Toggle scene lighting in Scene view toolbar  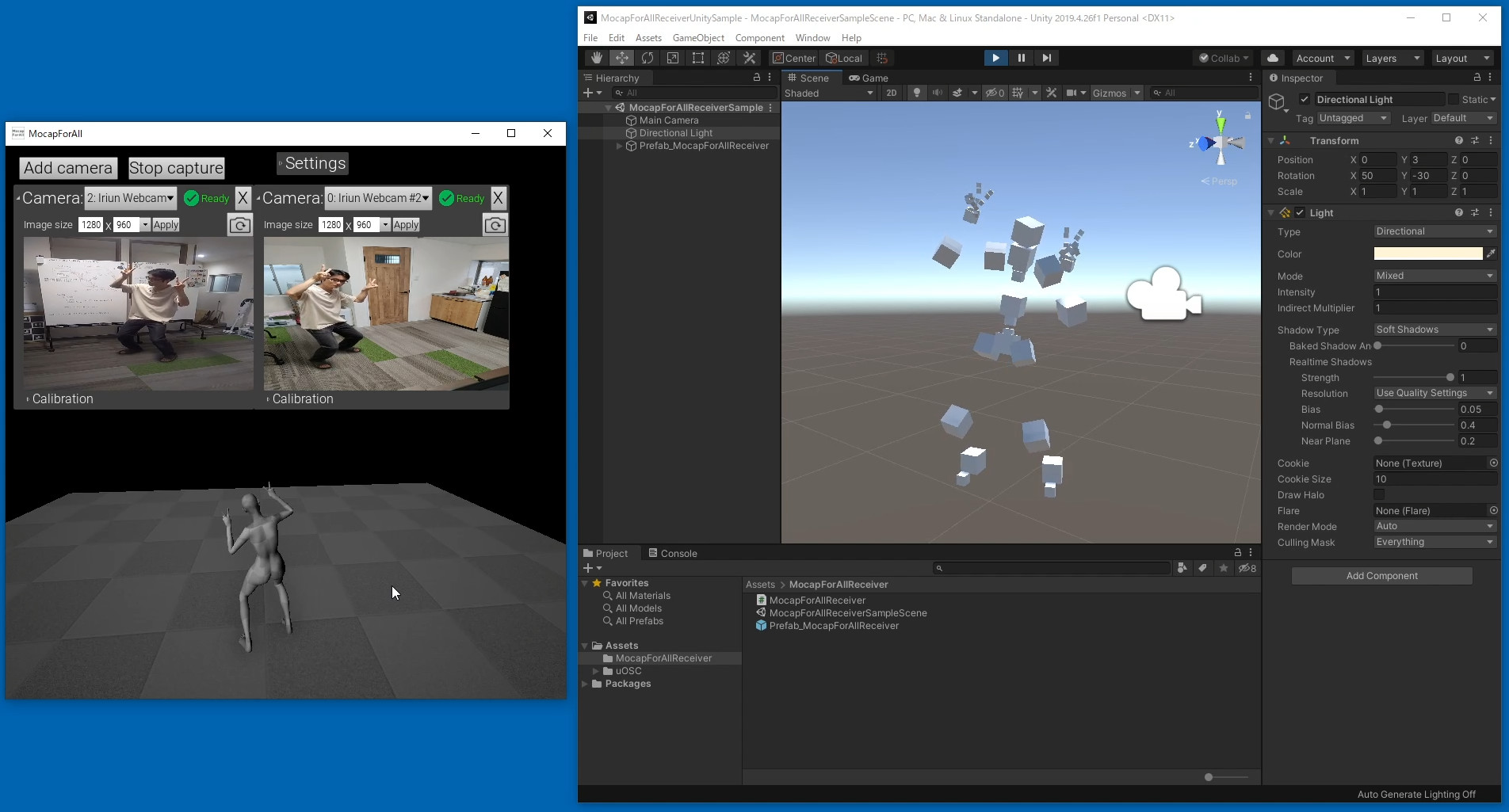pyautogui.click(x=916, y=93)
